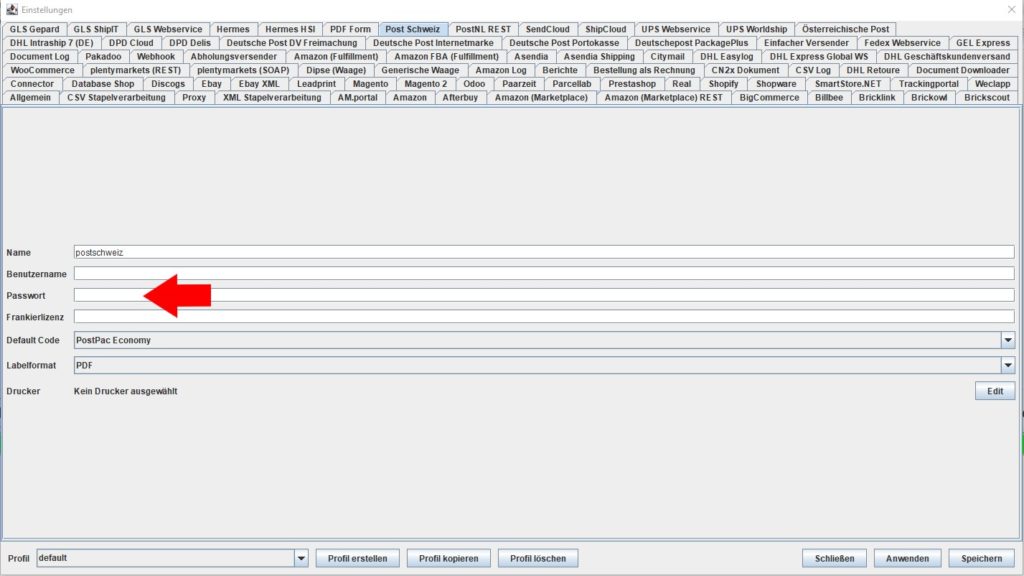Click the Edit printer button
This screenshot has height=576, width=1024.
coord(995,391)
